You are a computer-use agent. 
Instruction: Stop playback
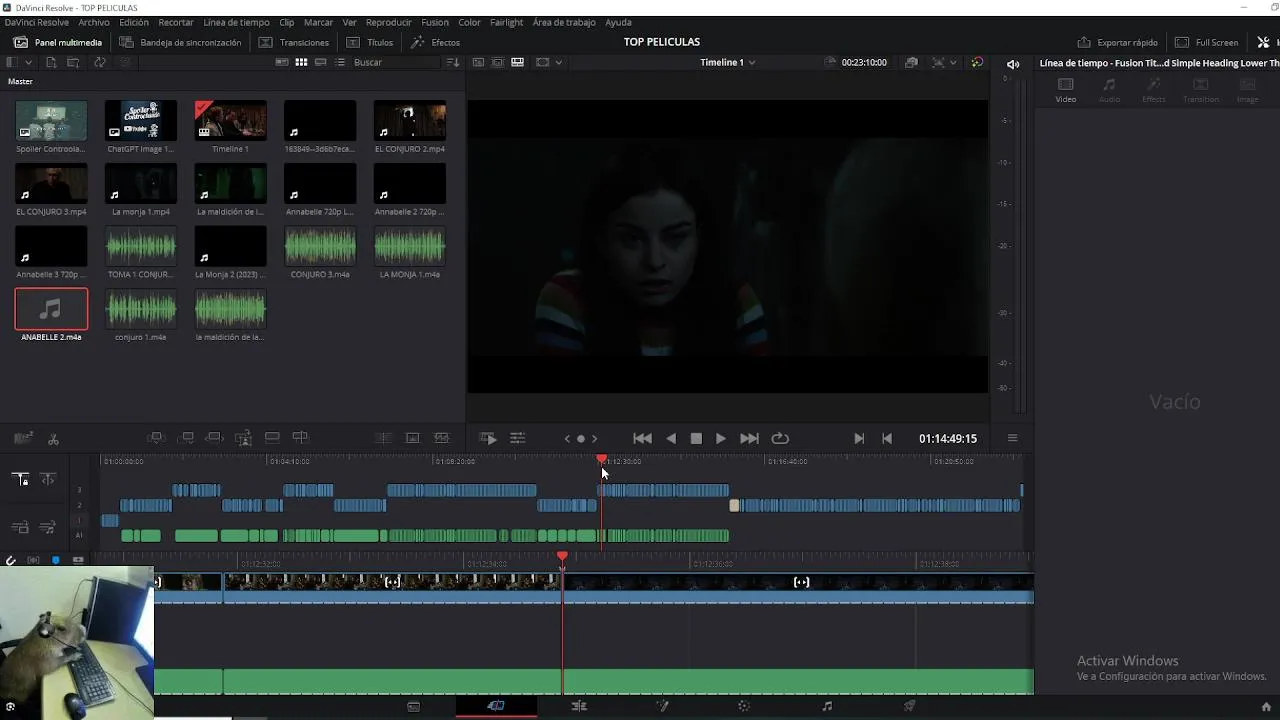coord(696,438)
